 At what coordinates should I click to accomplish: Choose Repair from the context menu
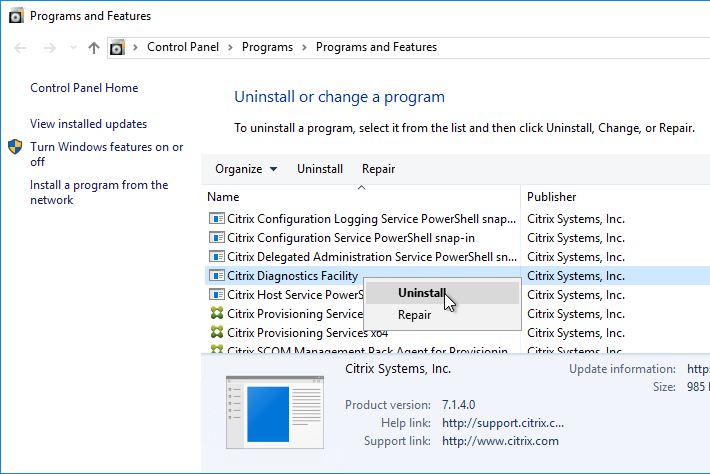pyautogui.click(x=442, y=315)
